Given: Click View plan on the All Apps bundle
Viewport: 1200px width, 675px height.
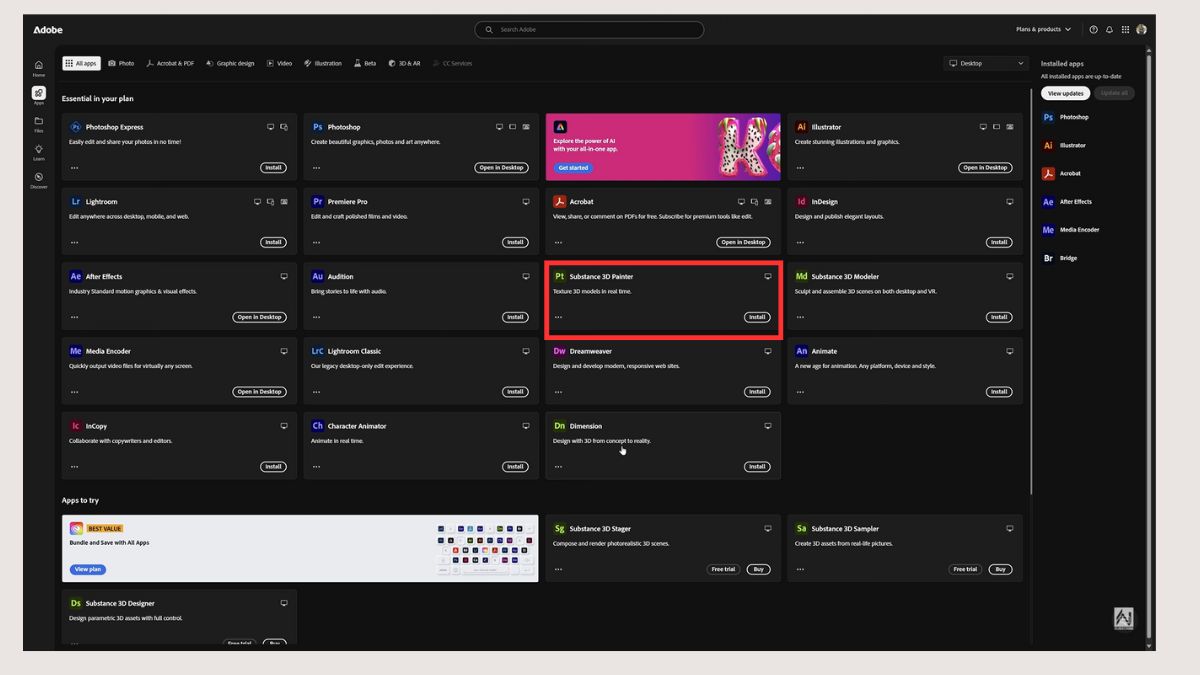Looking at the screenshot, I should click(x=87, y=569).
